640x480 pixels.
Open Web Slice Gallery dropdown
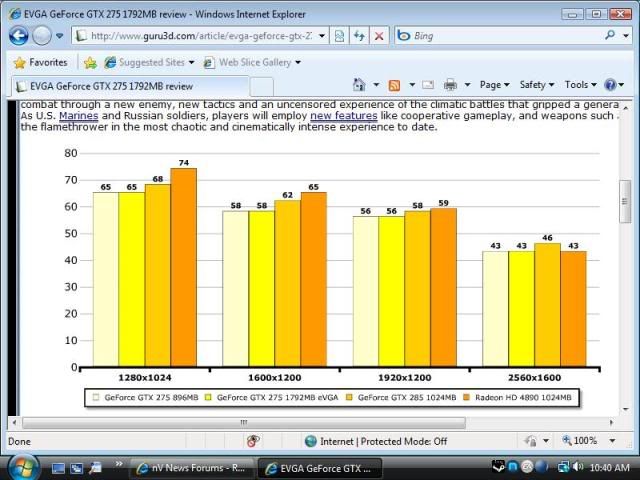(252, 62)
